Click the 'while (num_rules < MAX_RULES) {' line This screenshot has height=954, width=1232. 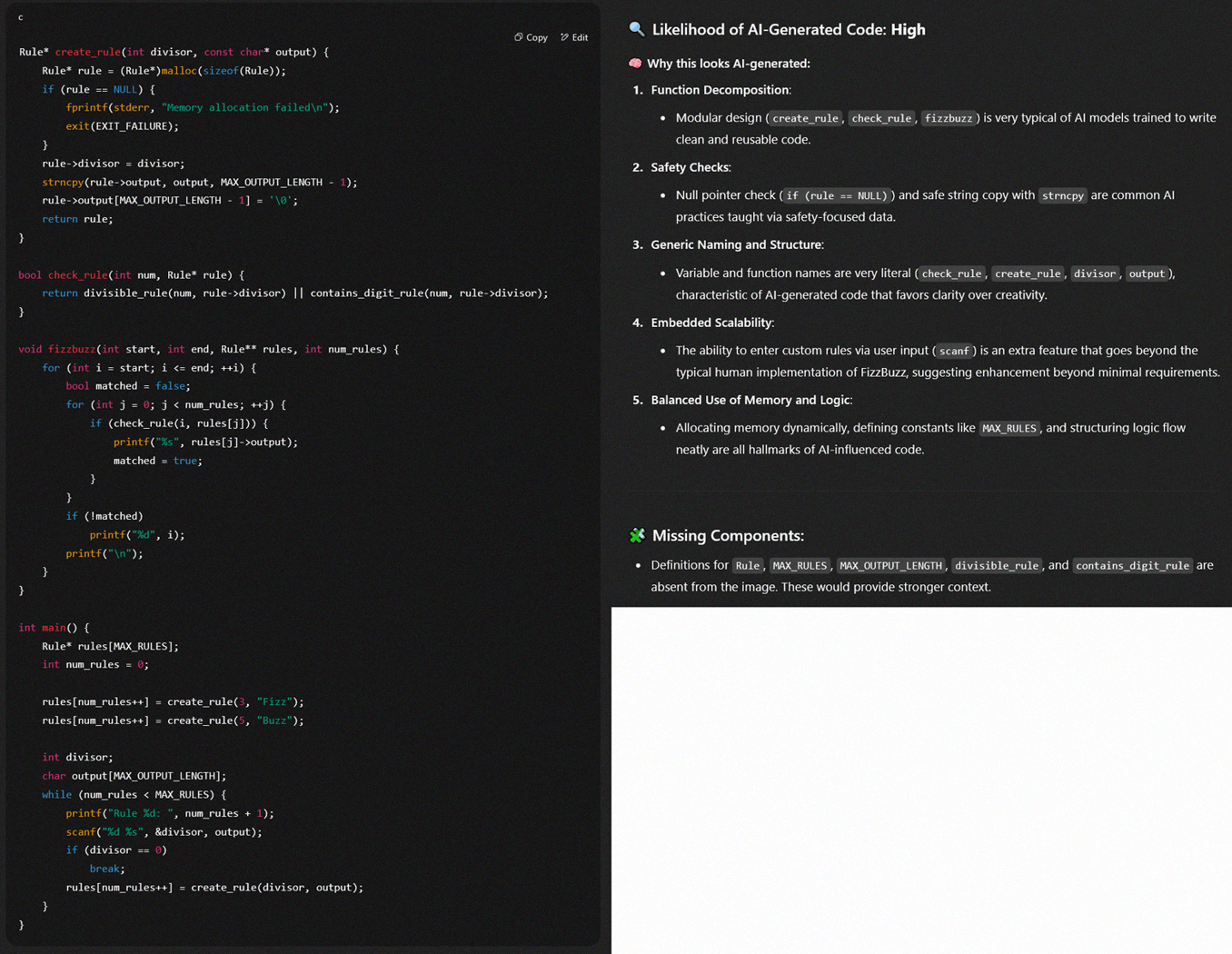[134, 795]
